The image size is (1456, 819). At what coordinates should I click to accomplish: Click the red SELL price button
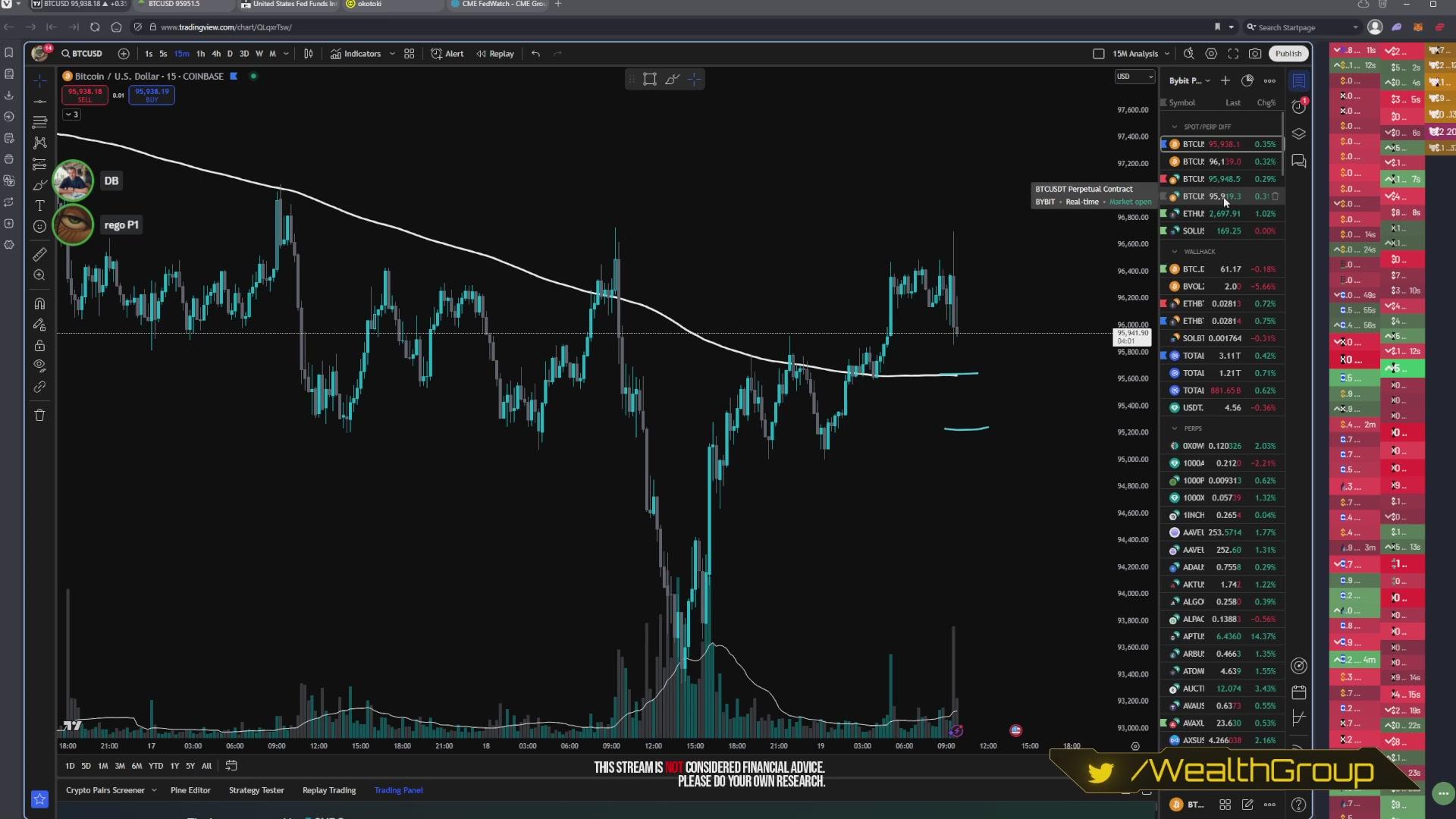(x=84, y=95)
